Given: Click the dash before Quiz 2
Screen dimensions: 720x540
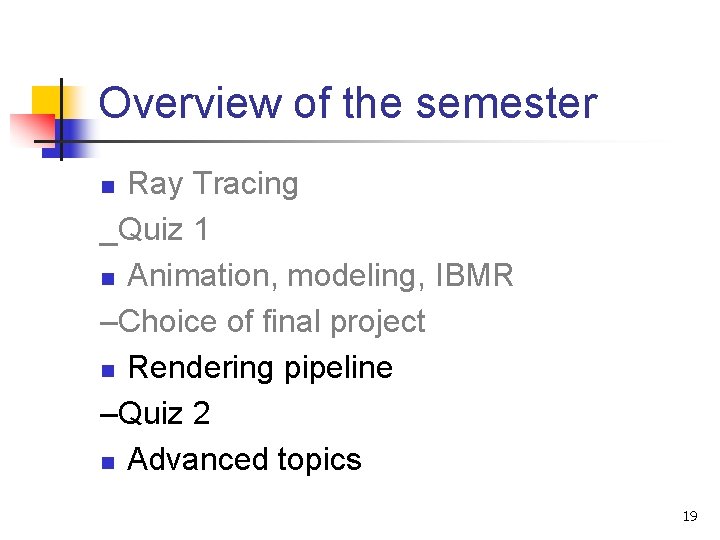Looking at the screenshot, I should (108, 414).
